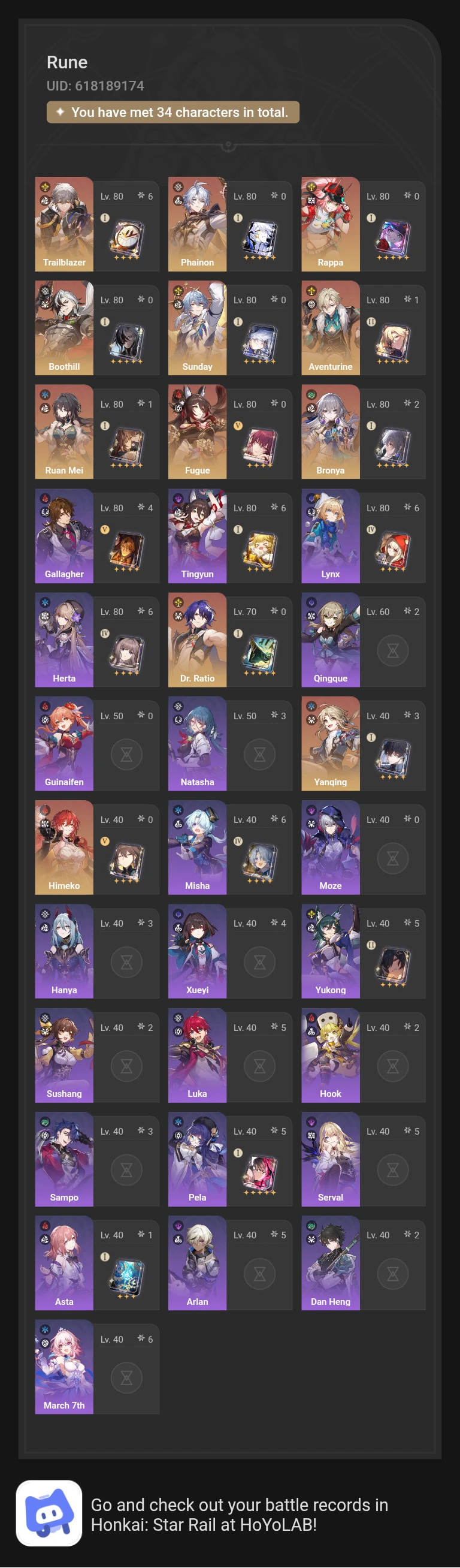The image size is (460, 1568).
Task: Click Dr. Ratio's light cone icon
Action: tap(260, 655)
